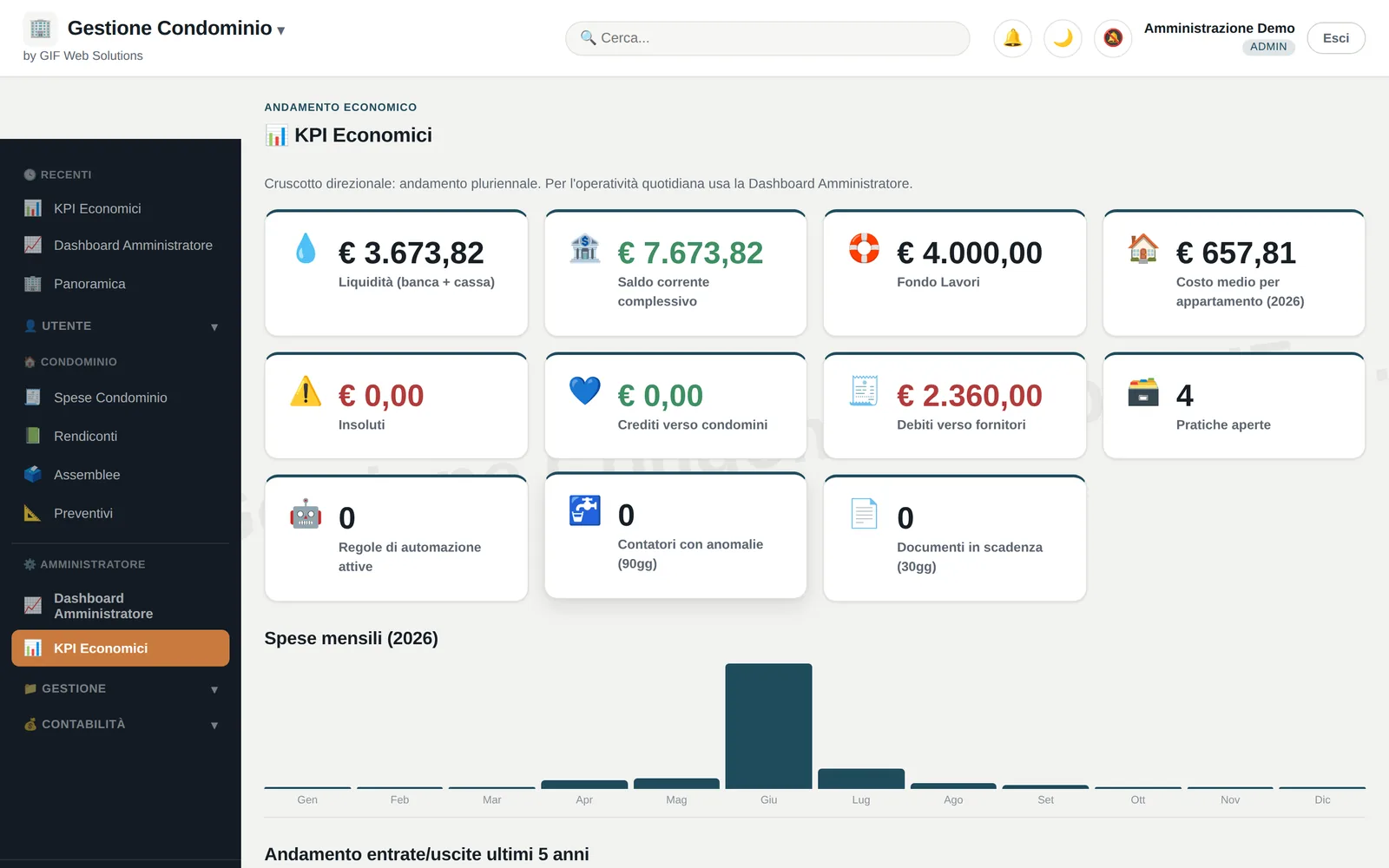1389x868 pixels.
Task: Open the Gestione Condominio dropdown
Action: 176,29
